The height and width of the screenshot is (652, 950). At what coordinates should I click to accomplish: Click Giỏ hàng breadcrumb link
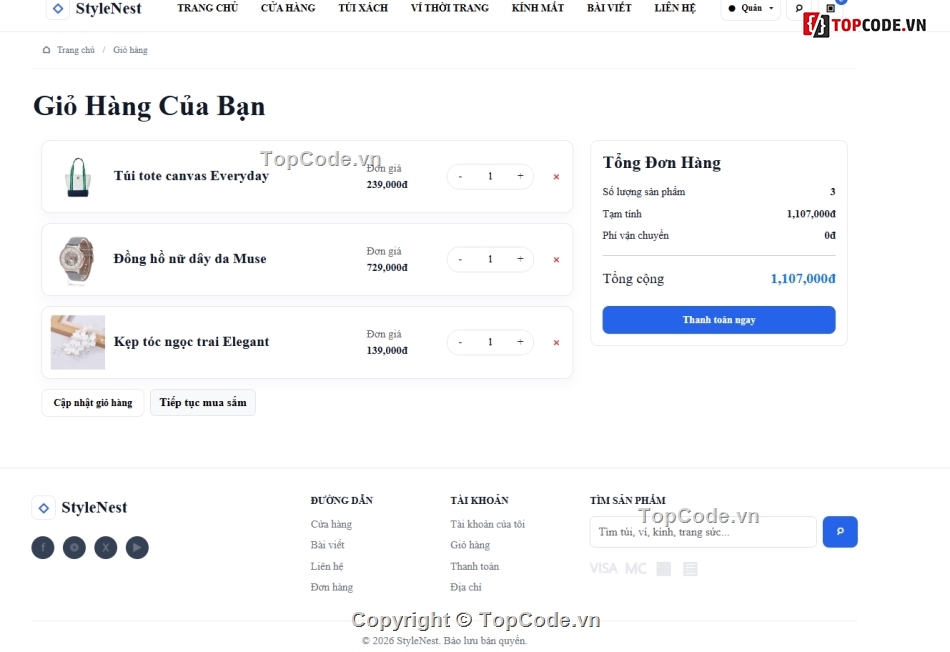[x=130, y=50]
